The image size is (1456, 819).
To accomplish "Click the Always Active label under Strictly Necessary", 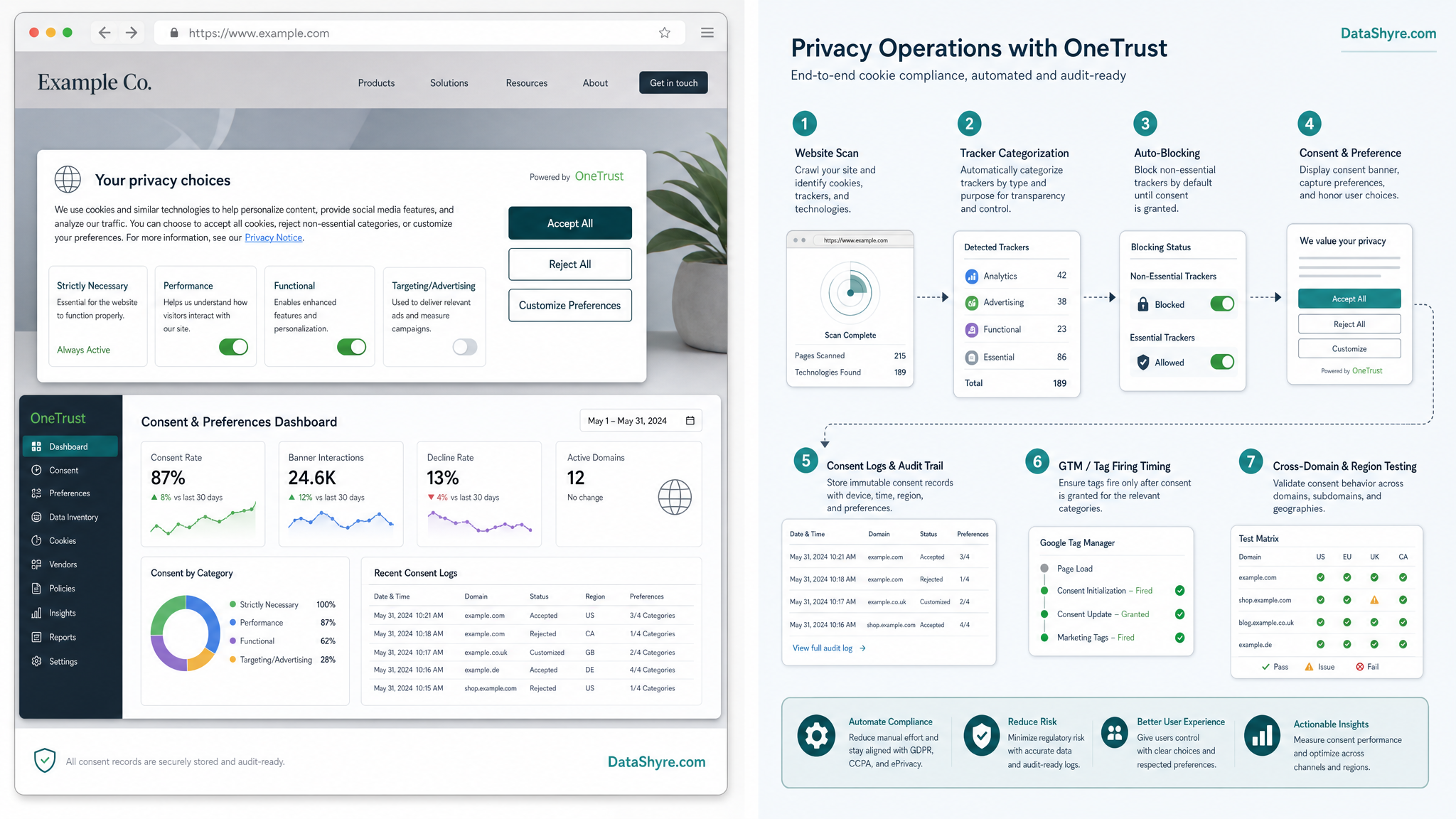I will (x=83, y=350).
